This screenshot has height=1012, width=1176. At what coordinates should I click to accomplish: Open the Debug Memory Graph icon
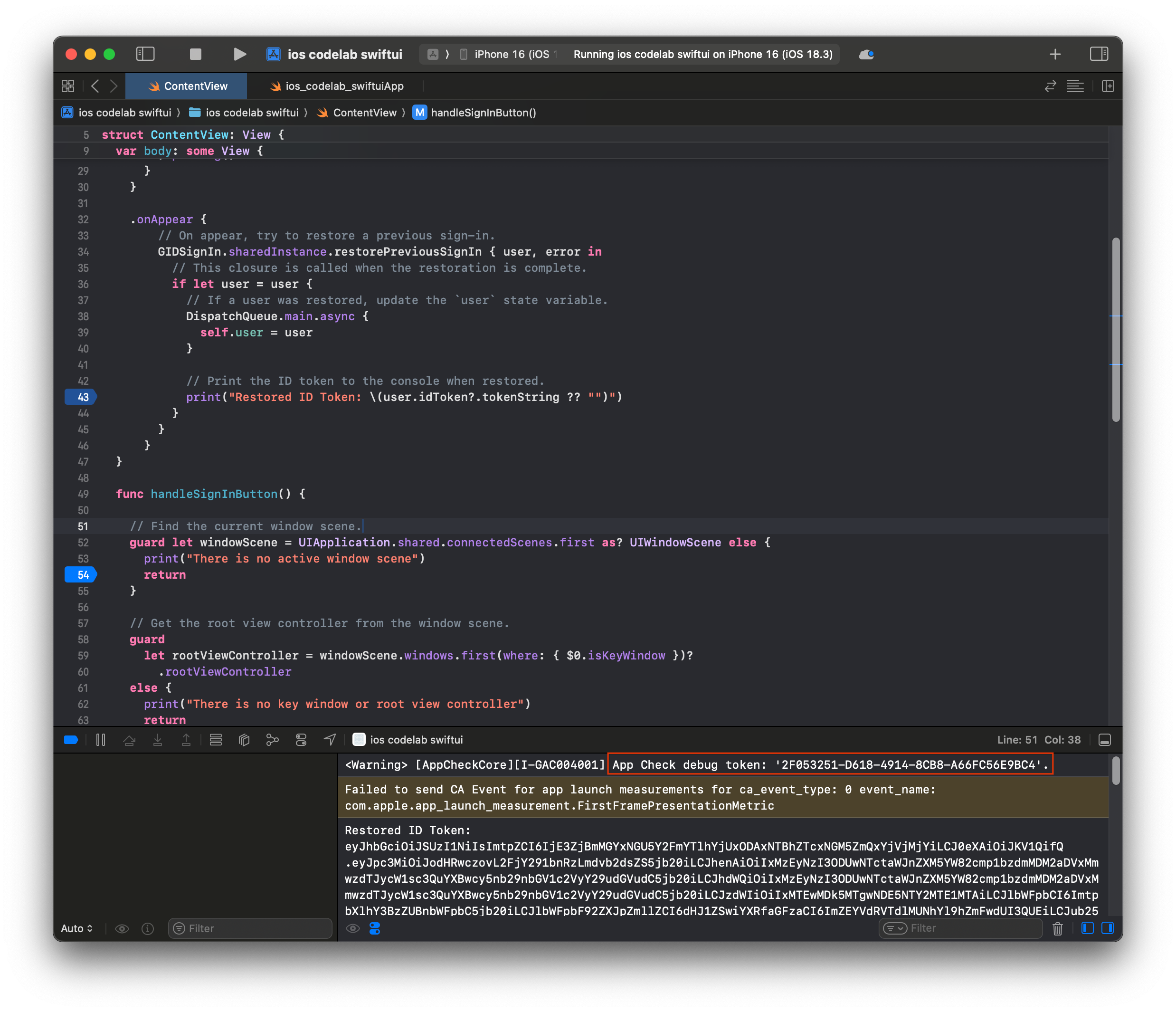coord(273,739)
